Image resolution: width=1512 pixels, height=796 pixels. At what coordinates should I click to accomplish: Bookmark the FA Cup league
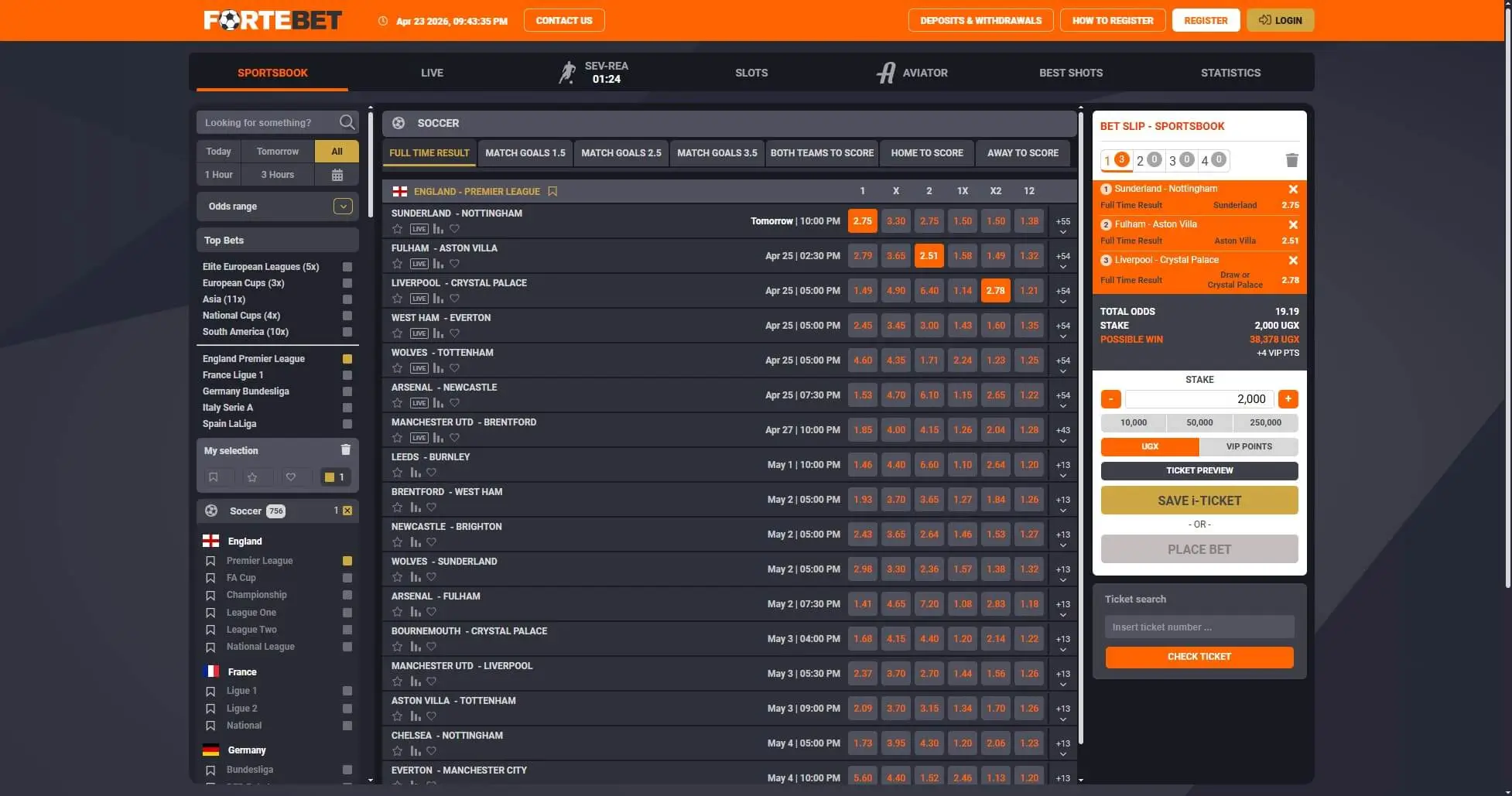pyautogui.click(x=210, y=579)
